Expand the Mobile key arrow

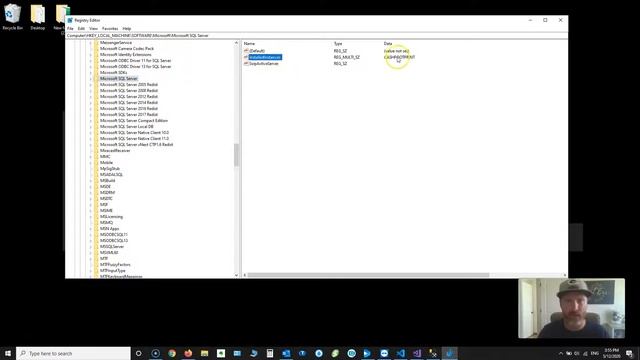pyautogui.click(x=91, y=162)
